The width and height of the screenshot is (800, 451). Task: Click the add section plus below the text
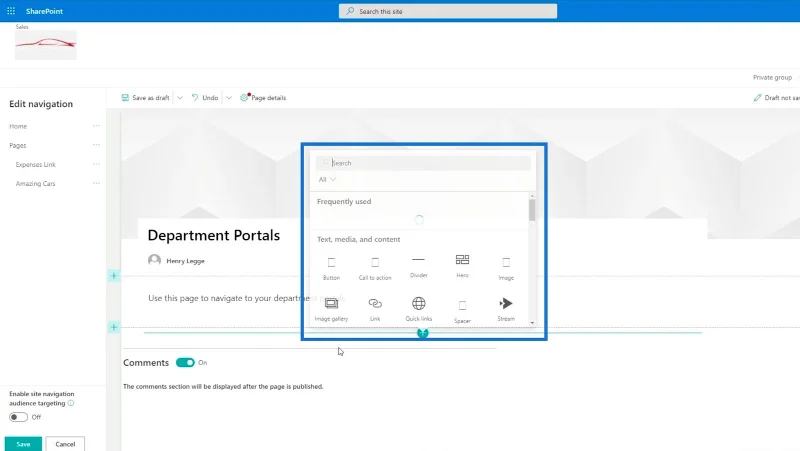point(114,327)
